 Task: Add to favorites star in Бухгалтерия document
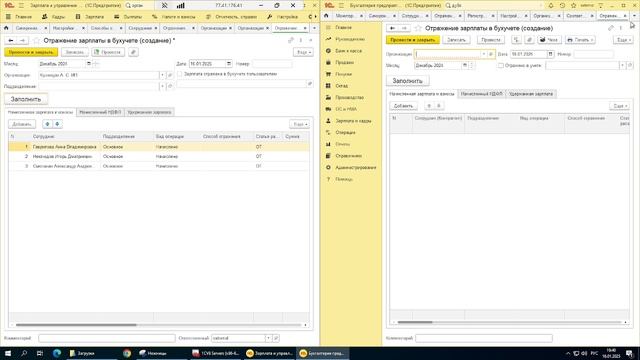(x=418, y=28)
